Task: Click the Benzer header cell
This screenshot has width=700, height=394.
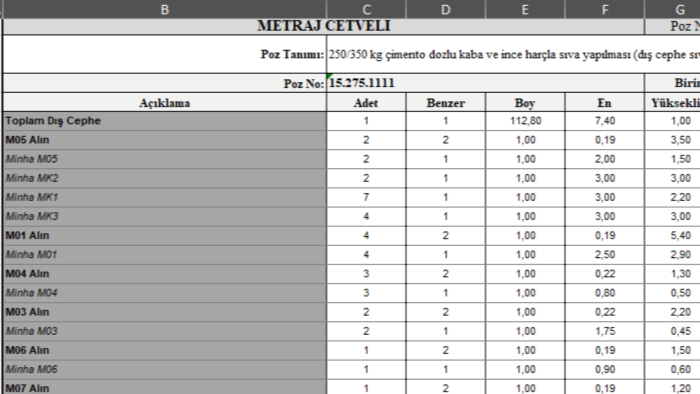Action: pyautogui.click(x=446, y=103)
